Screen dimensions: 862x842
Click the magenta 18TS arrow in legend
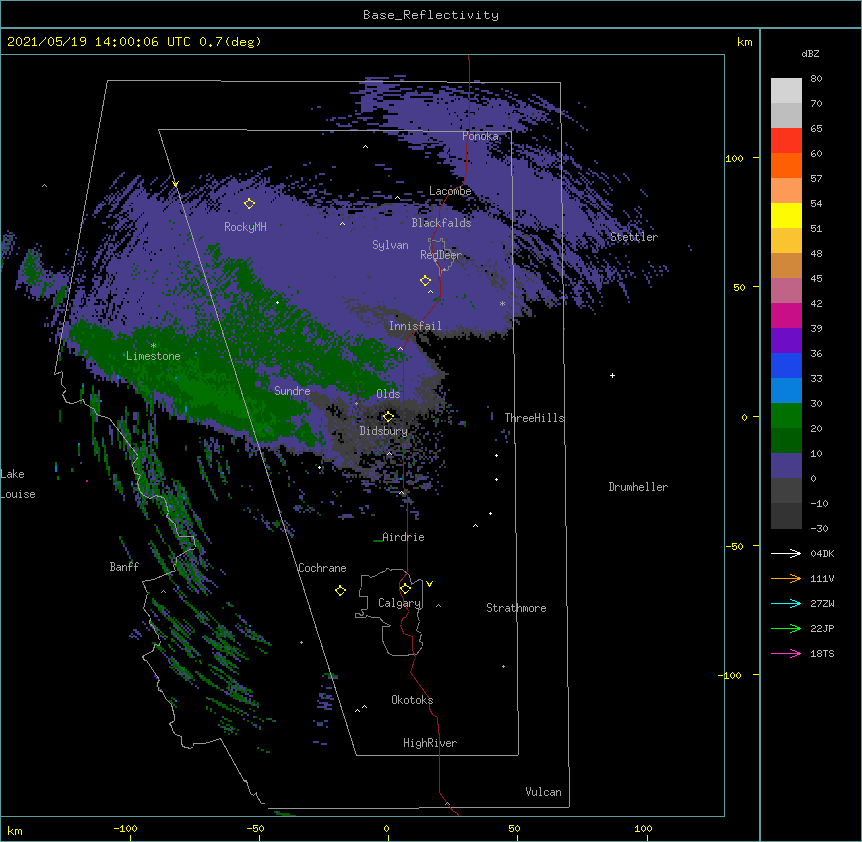click(x=786, y=653)
